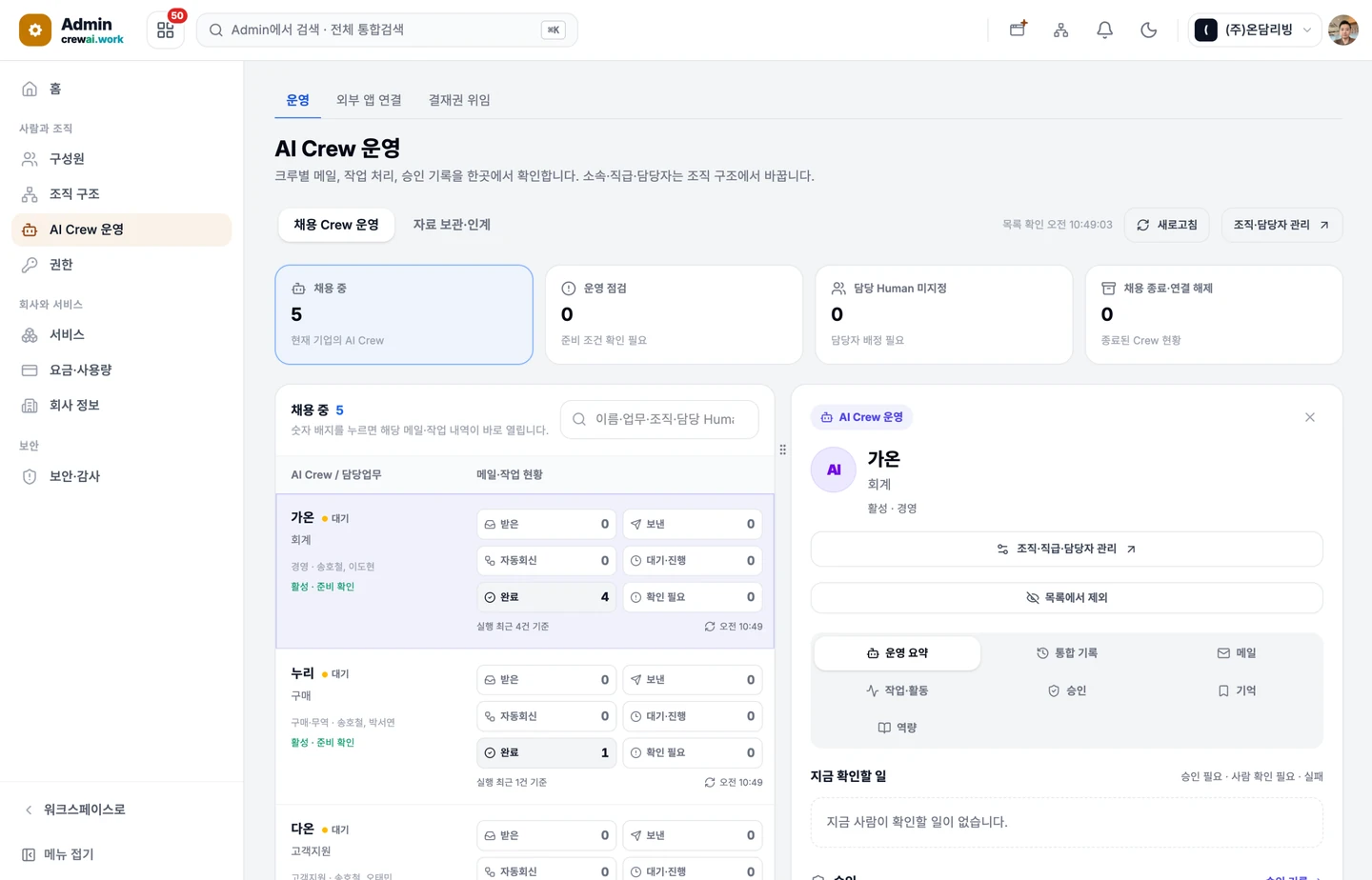1372x880 pixels.
Task: Open 다온 보낸 mail badge
Action: pos(693,835)
